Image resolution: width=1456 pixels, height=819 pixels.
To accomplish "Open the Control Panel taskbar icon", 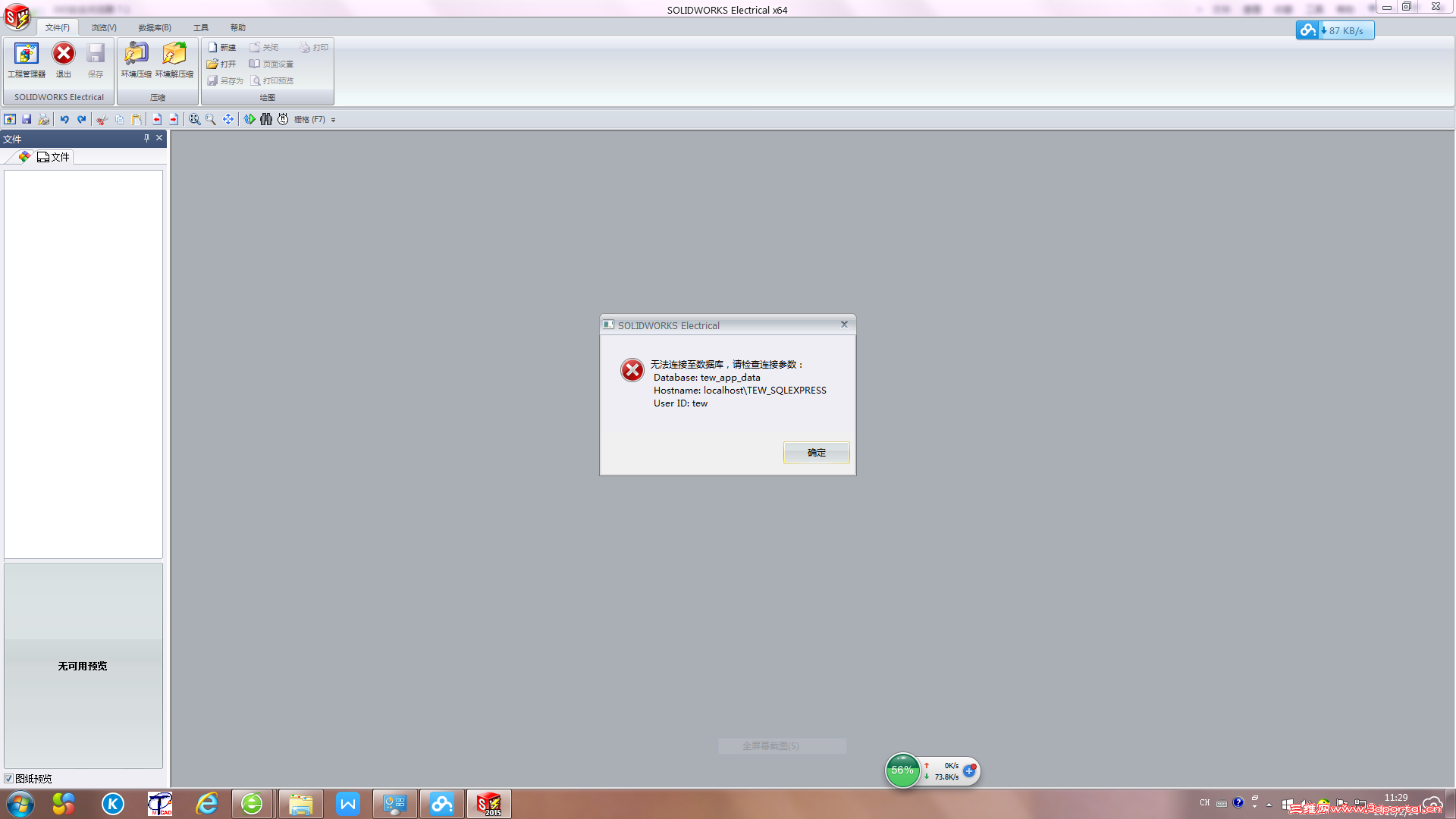I will 395,804.
